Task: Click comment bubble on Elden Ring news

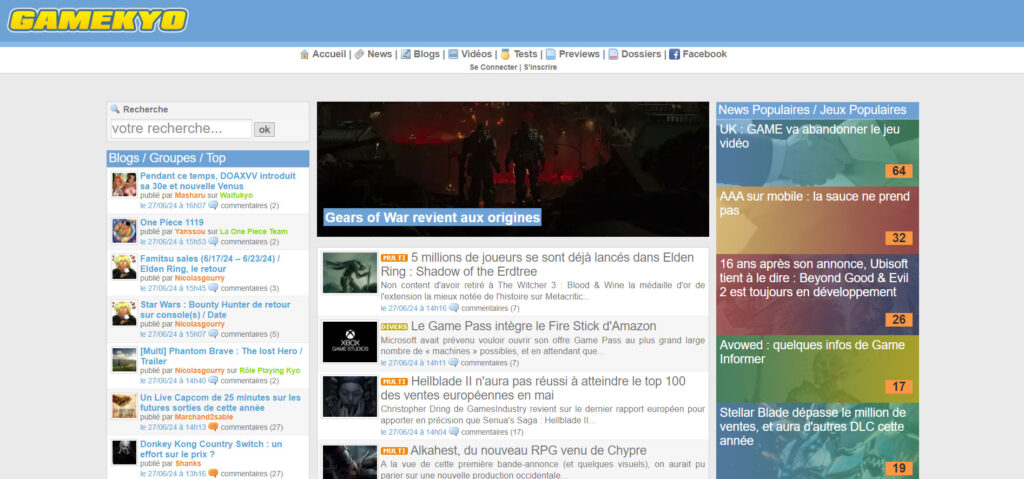Action: click(x=454, y=308)
